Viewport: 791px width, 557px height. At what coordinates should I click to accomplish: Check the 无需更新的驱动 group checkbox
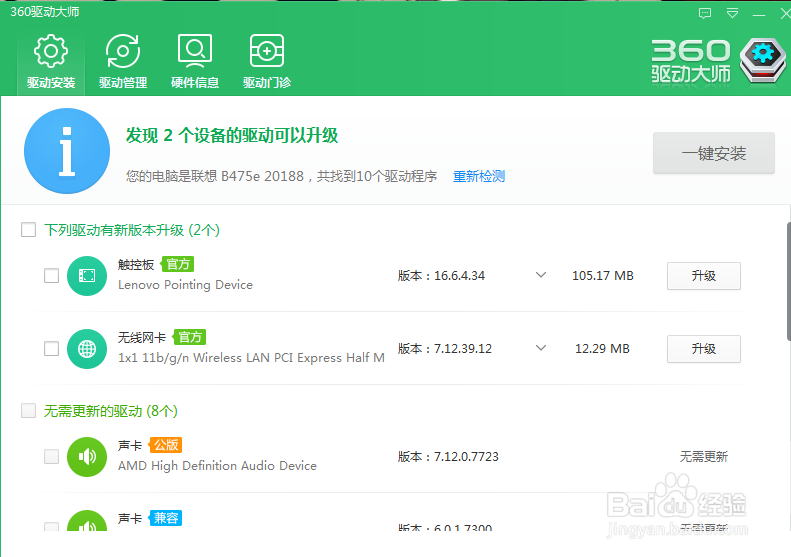(28, 411)
